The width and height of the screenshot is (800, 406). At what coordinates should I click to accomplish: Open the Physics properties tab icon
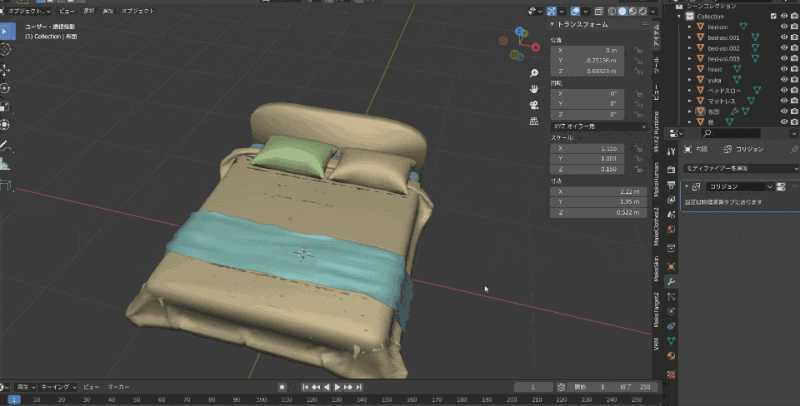[x=671, y=311]
